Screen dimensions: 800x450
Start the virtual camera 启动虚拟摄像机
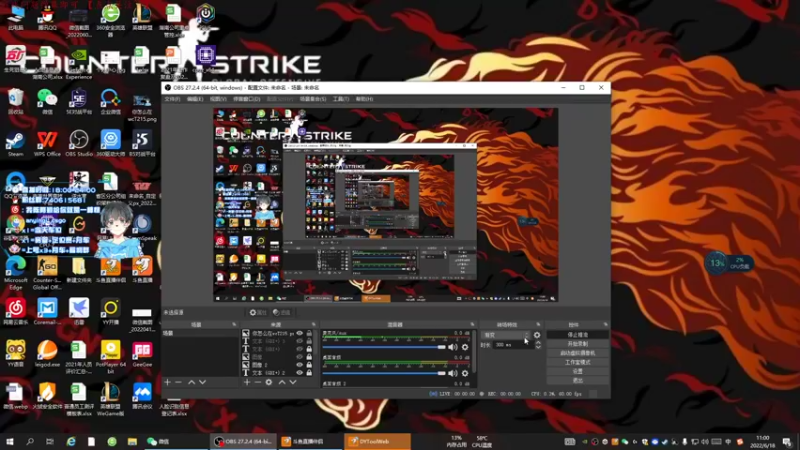(x=578, y=353)
